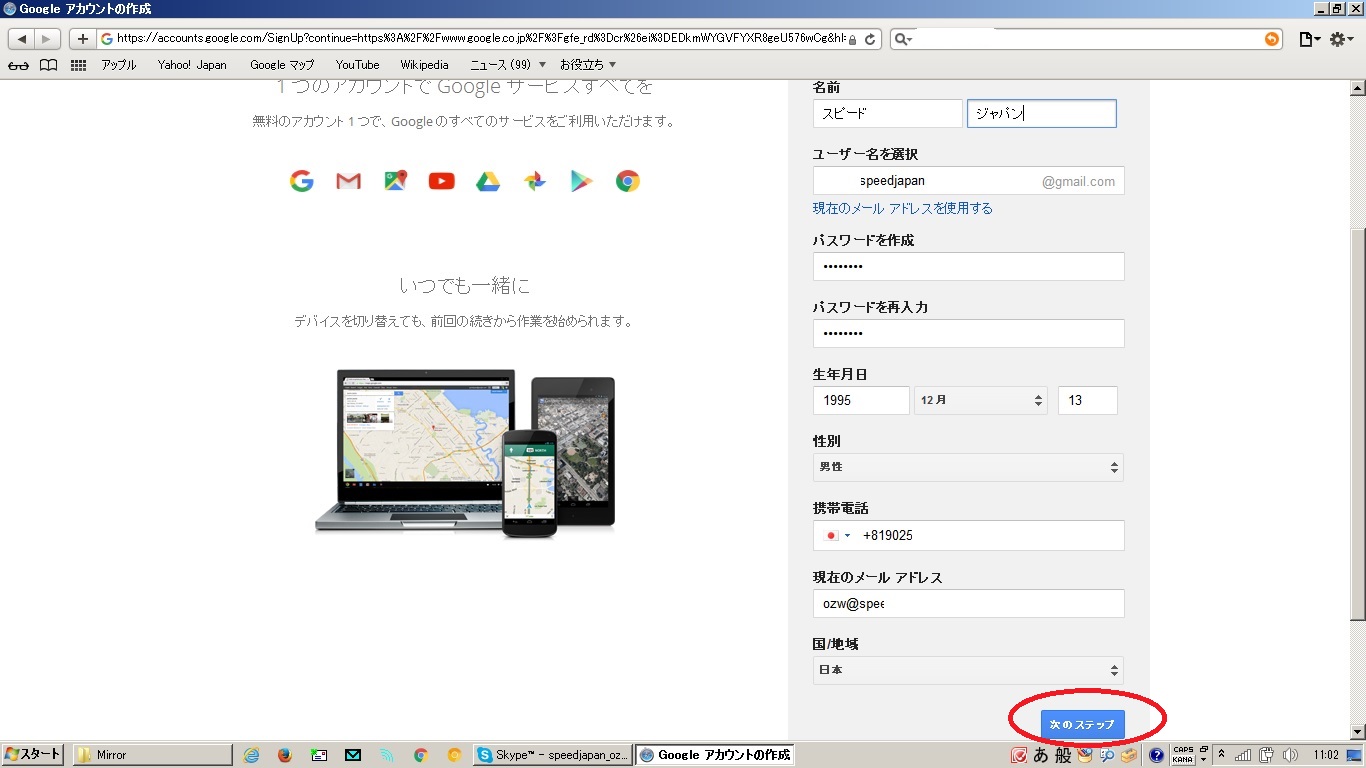Click the first name field containing スピード
The image size is (1366, 768).
tap(888, 113)
